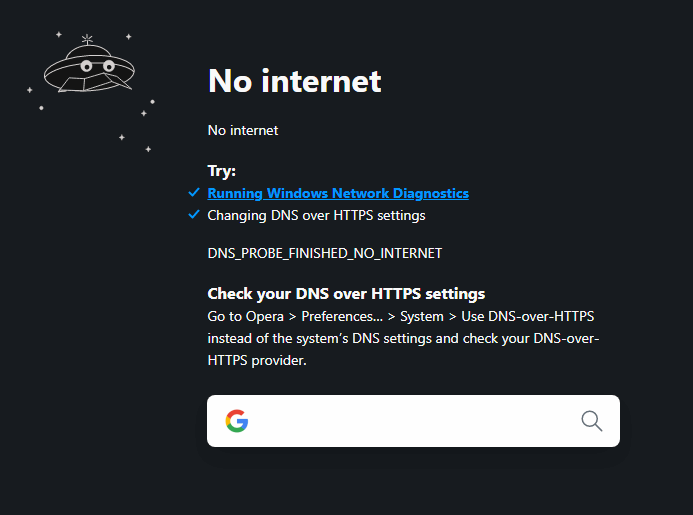The width and height of the screenshot is (693, 515).
Task: Click the DNS_PROBE_FINISHED_NO_INTERNET error code
Action: [325, 254]
